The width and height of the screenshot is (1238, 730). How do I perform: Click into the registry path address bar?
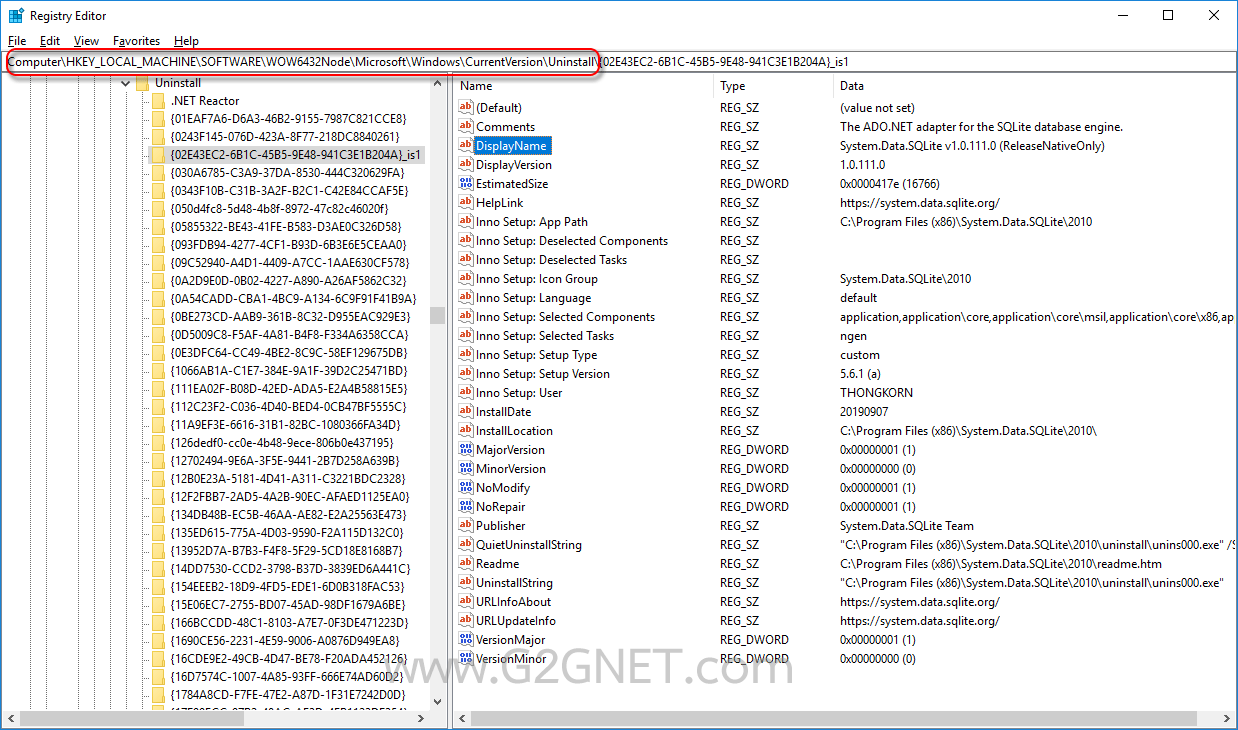pos(618,62)
